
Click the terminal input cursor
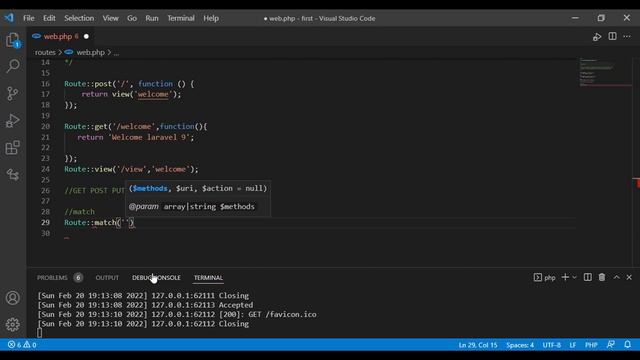39,333
